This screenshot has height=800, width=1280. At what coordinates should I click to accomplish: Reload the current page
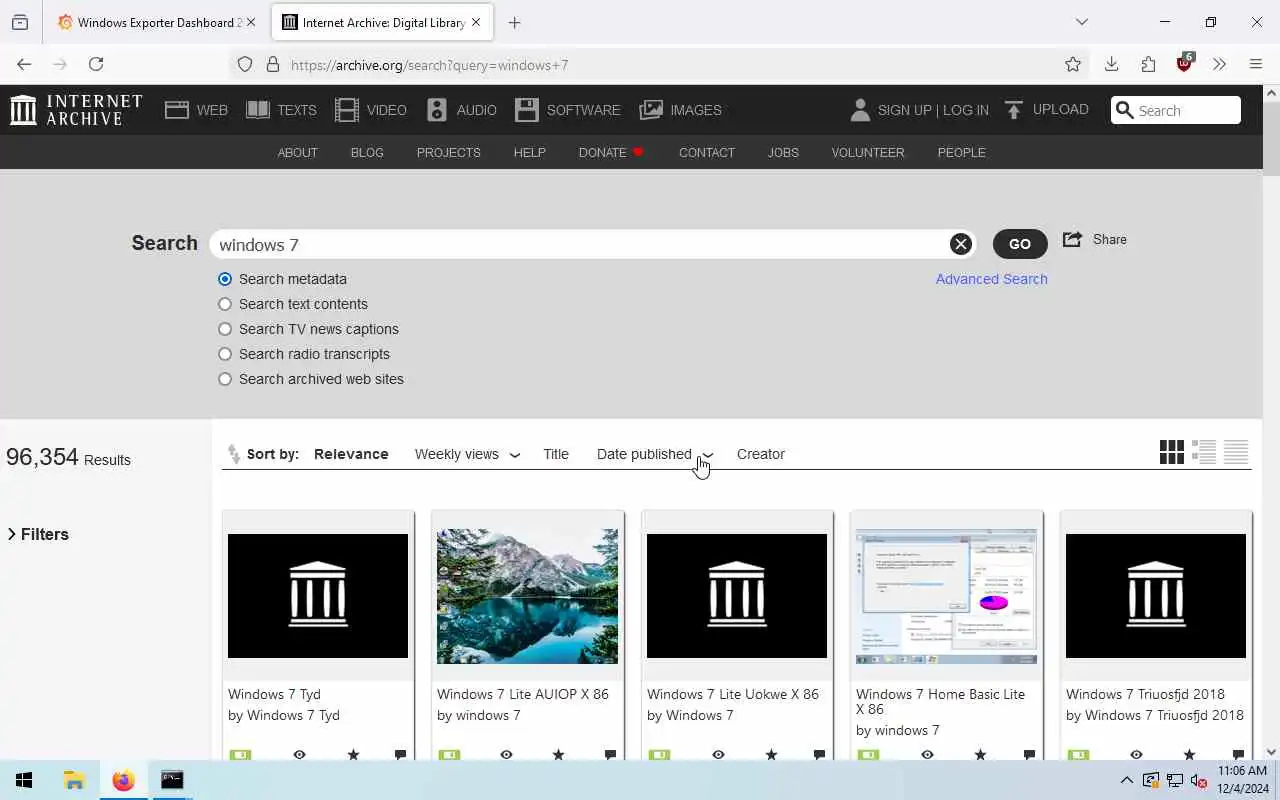(96, 64)
